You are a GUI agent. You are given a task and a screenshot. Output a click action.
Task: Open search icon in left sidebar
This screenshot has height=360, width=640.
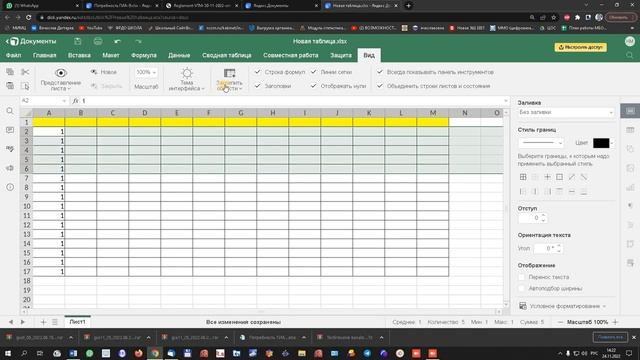pyautogui.click(x=10, y=111)
